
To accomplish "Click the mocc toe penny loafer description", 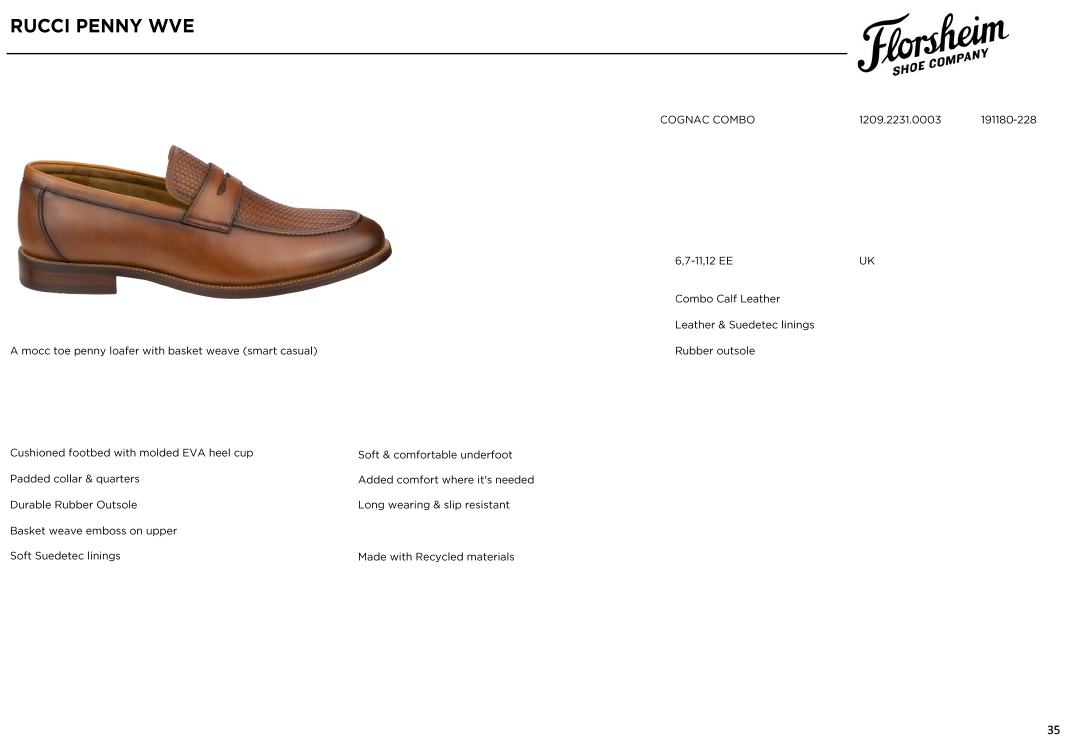I will 164,351.
